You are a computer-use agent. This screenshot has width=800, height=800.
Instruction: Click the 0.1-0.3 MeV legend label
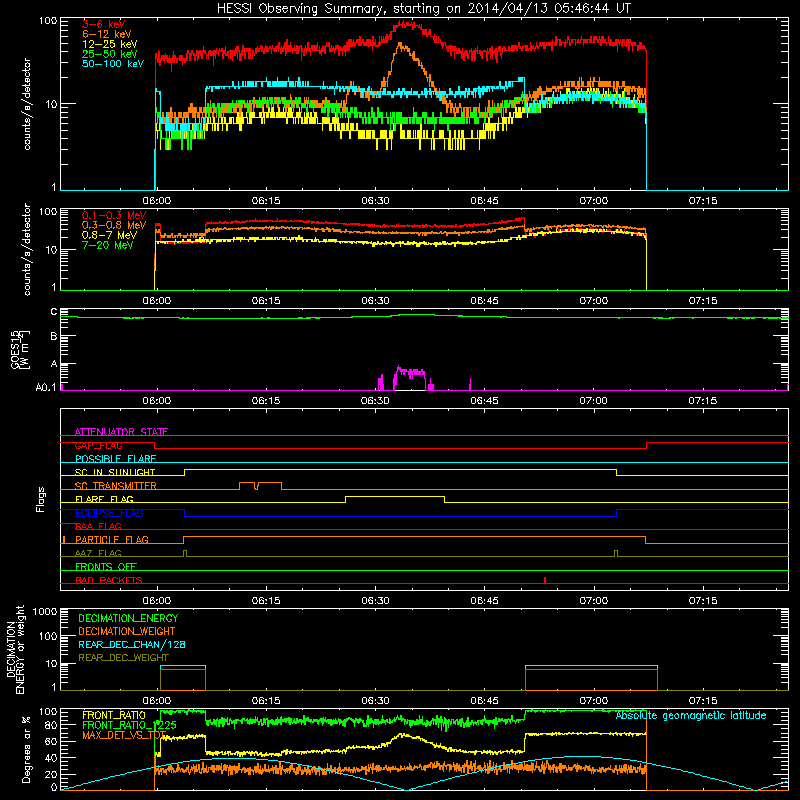click(x=114, y=215)
